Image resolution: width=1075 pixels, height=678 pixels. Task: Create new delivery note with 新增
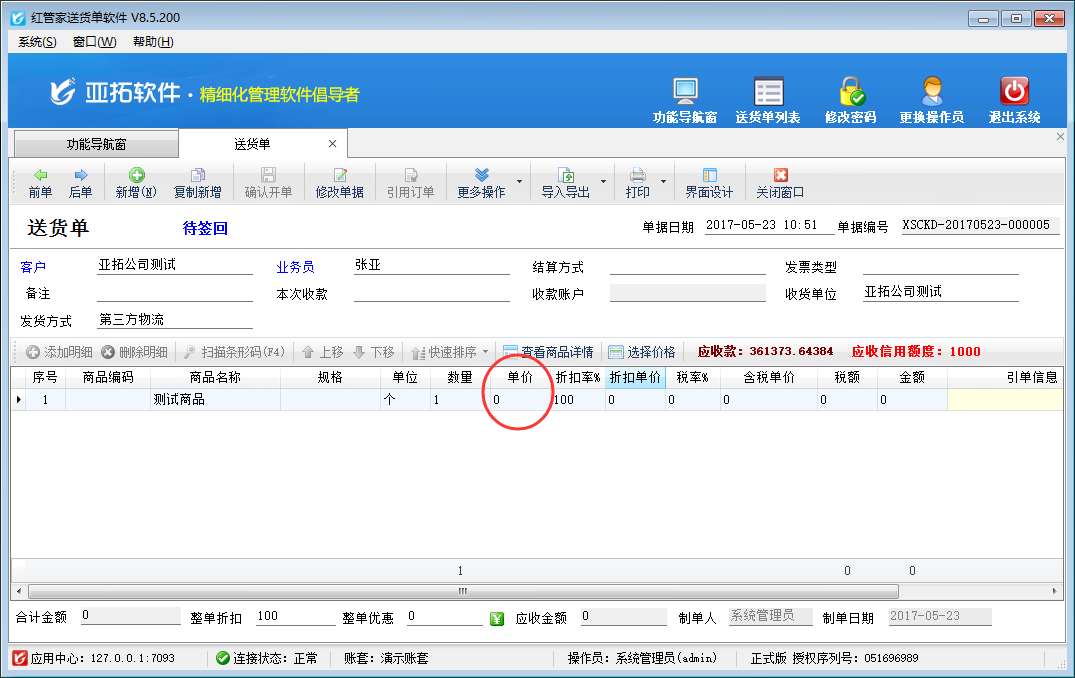coord(136,183)
